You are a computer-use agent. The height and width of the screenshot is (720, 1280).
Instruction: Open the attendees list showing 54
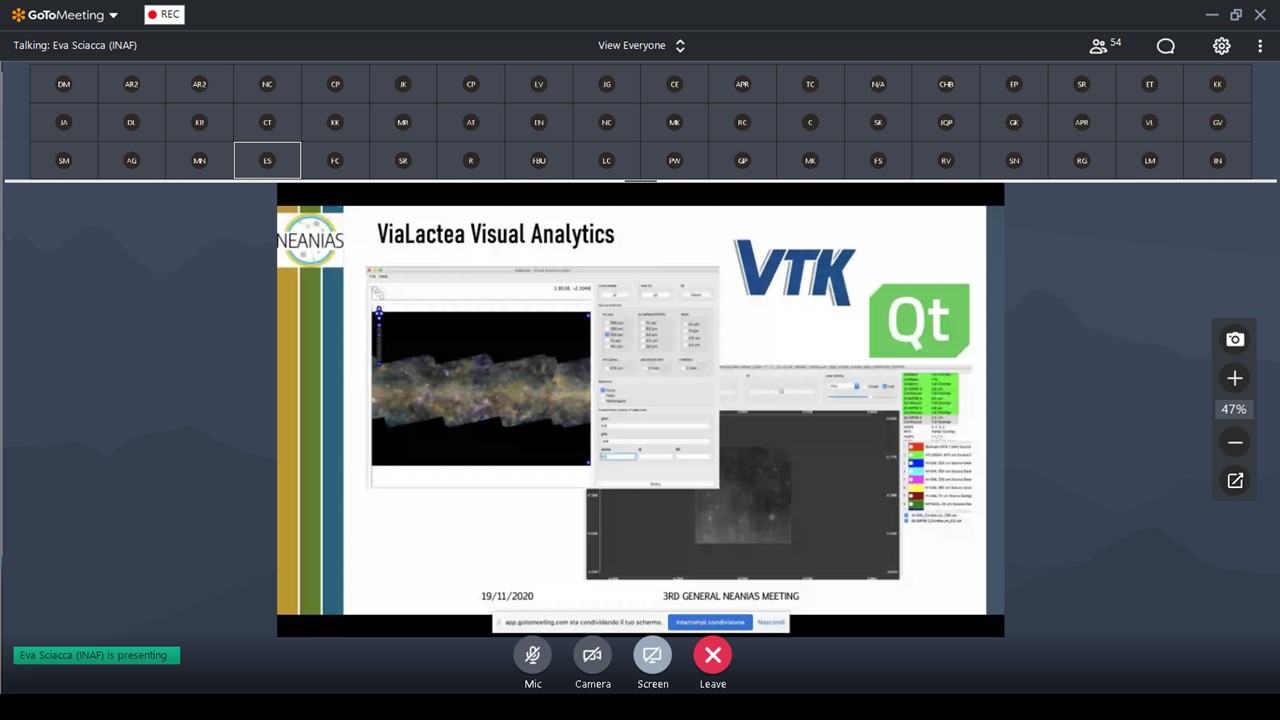[1105, 45]
